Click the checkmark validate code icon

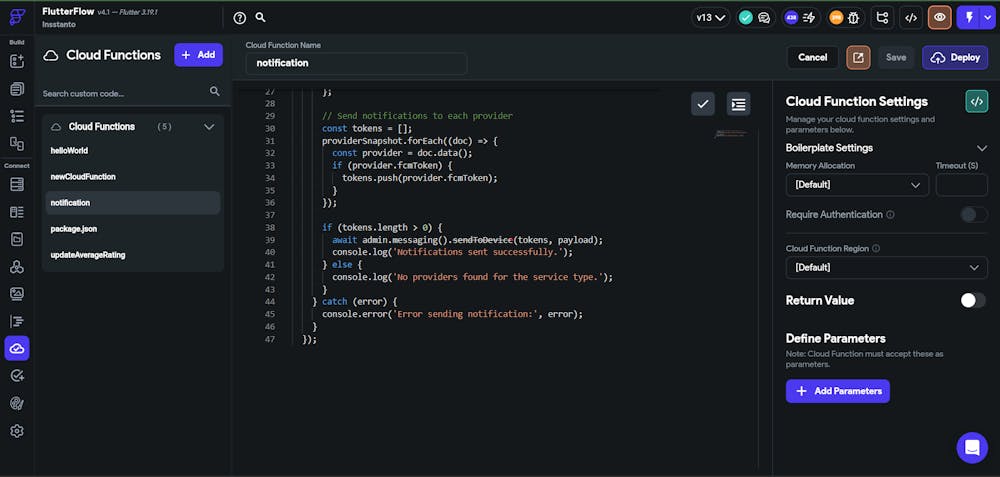click(703, 104)
